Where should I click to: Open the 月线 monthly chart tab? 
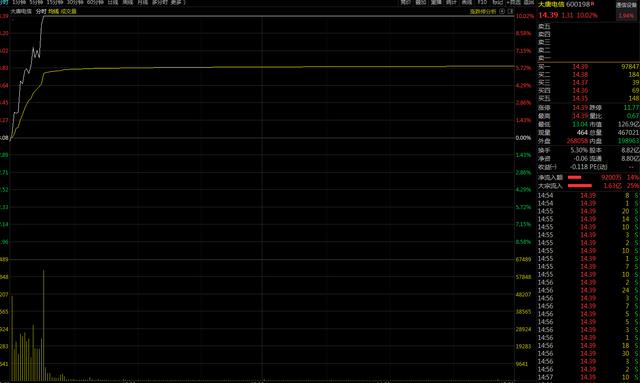142,2
